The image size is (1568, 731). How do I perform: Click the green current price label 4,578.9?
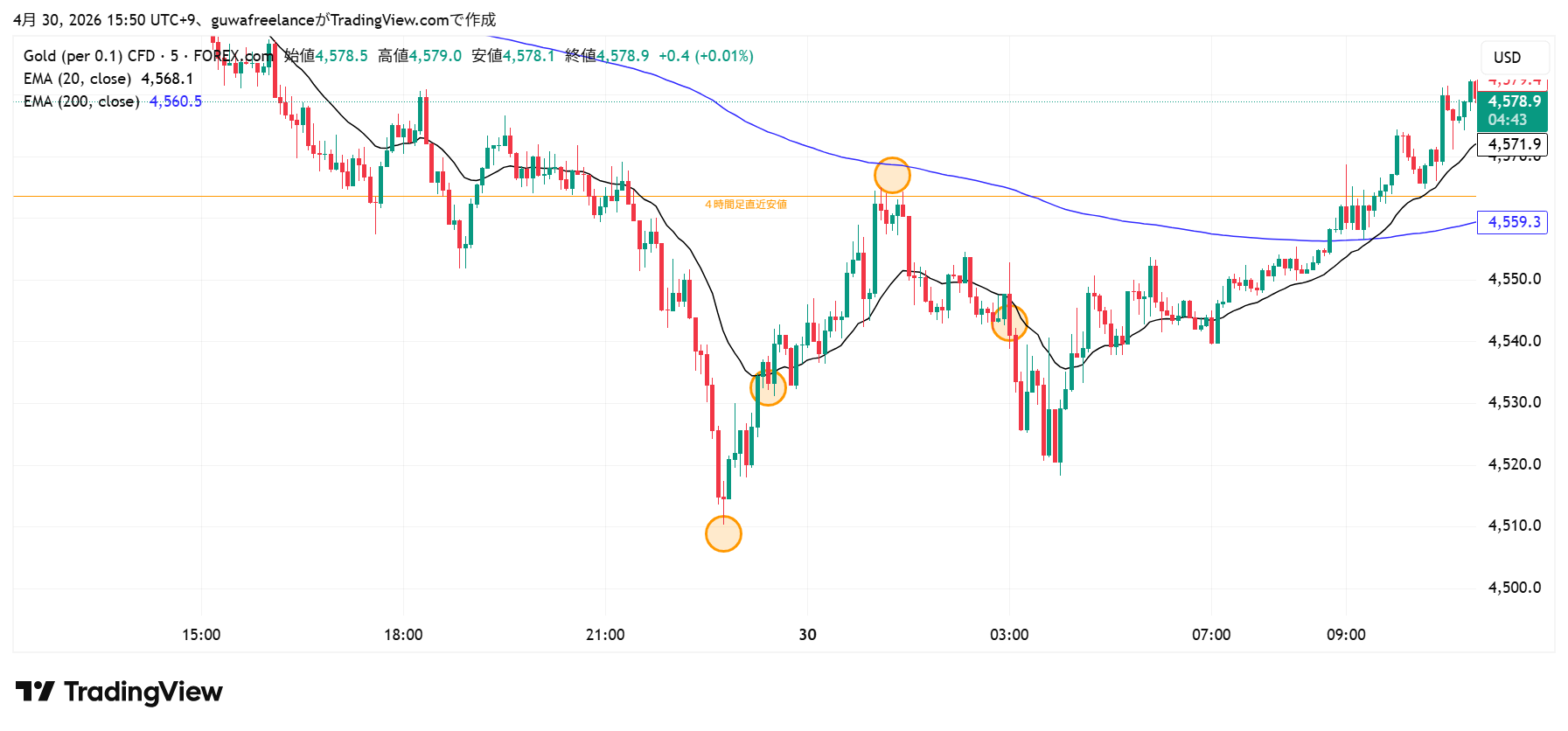(x=1513, y=102)
